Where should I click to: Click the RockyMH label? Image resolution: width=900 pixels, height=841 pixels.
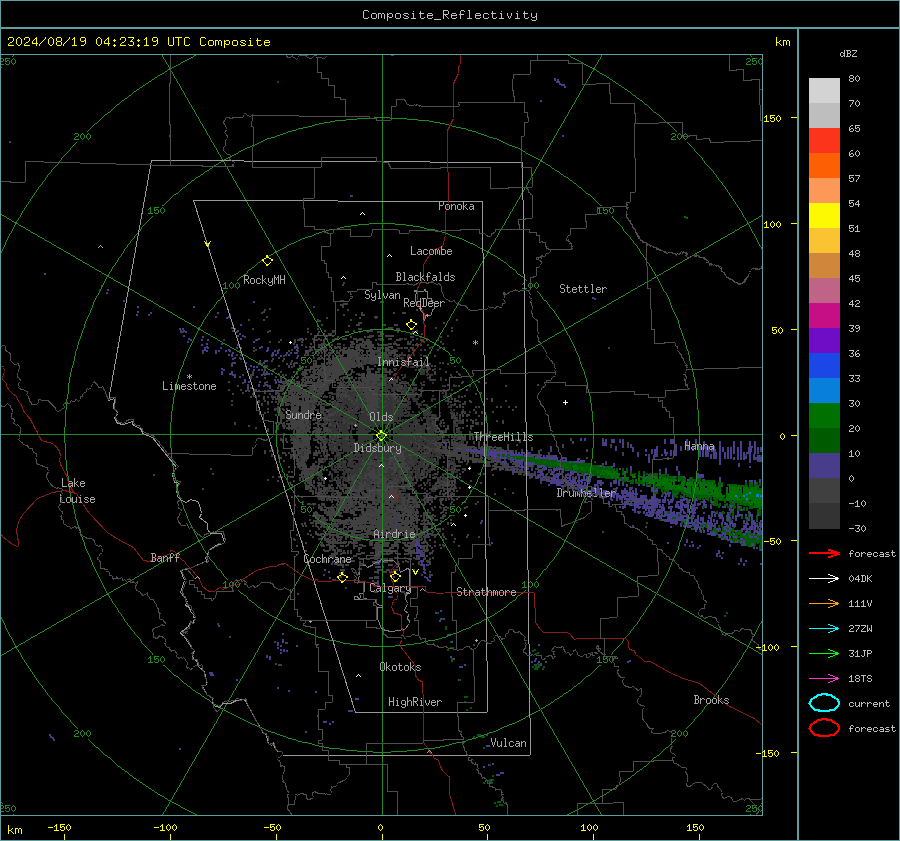click(264, 280)
